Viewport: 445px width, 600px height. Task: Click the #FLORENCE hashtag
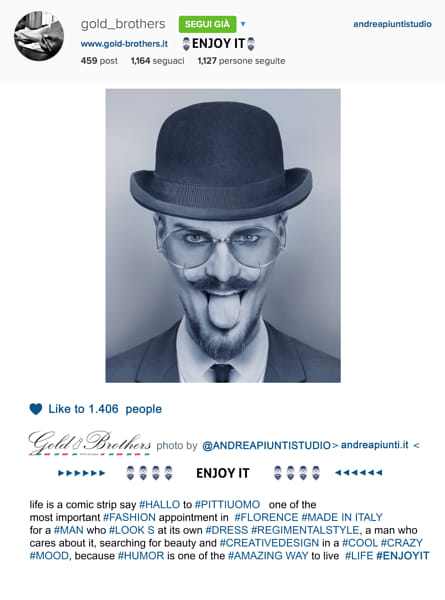click(266, 517)
